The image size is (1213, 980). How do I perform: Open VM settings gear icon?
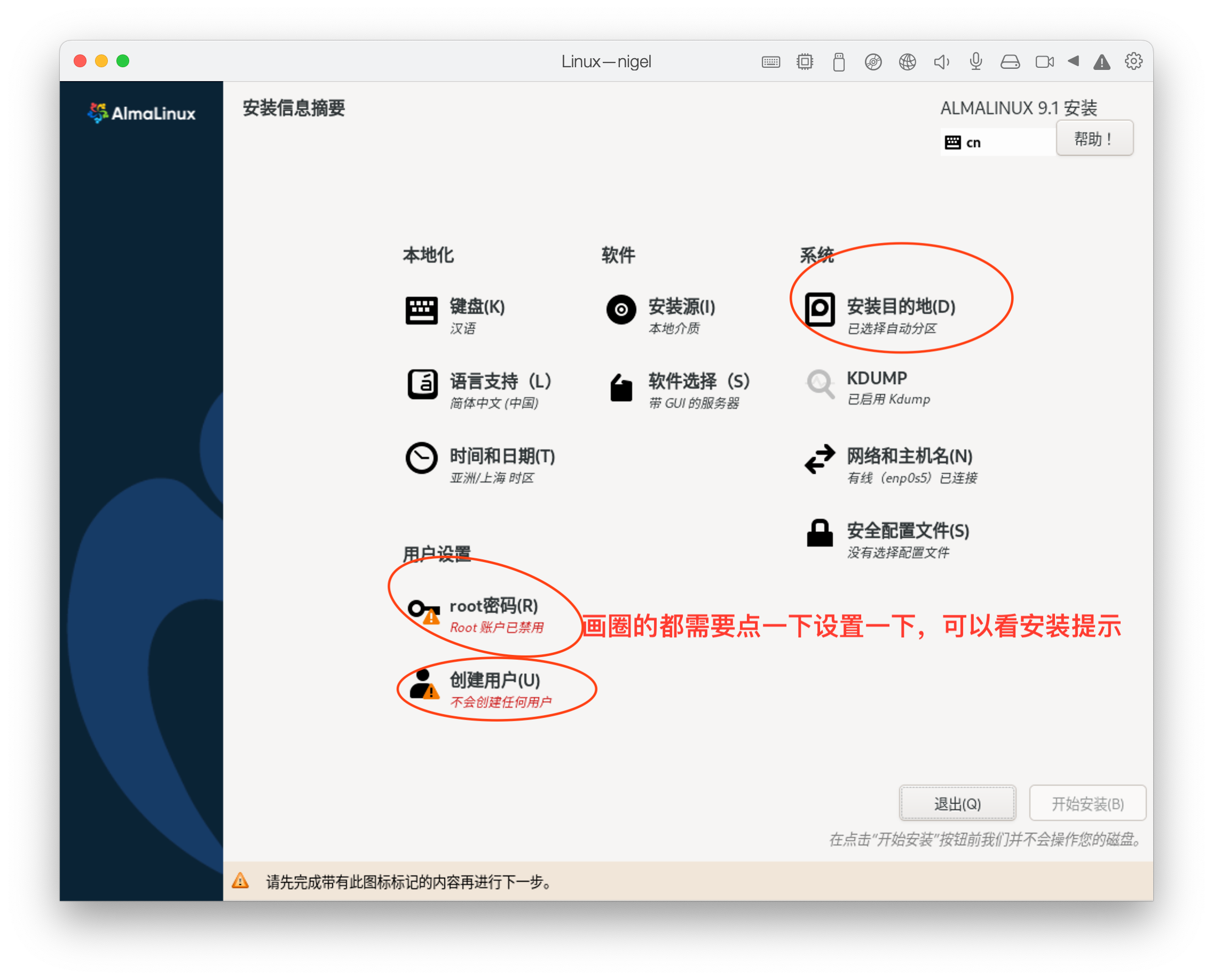tap(1133, 61)
